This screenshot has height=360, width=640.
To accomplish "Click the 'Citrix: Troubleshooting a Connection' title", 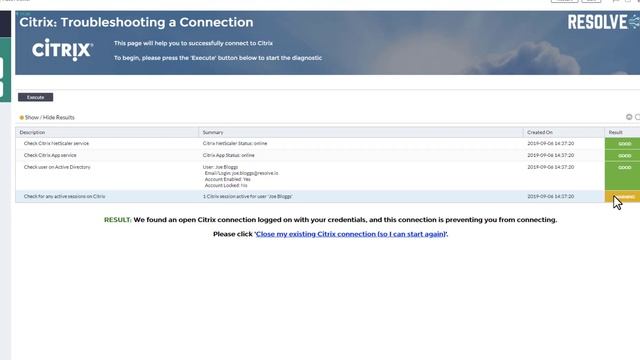I will pos(136,22).
